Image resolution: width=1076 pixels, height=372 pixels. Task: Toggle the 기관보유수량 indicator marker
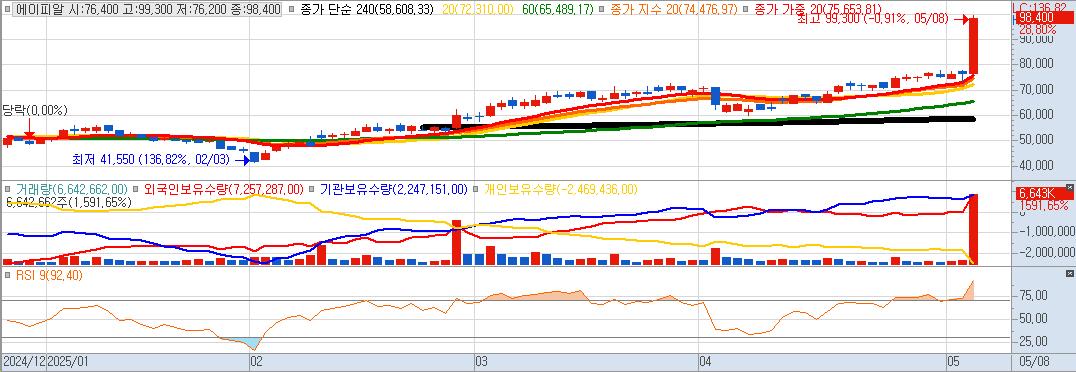[x=313, y=189]
